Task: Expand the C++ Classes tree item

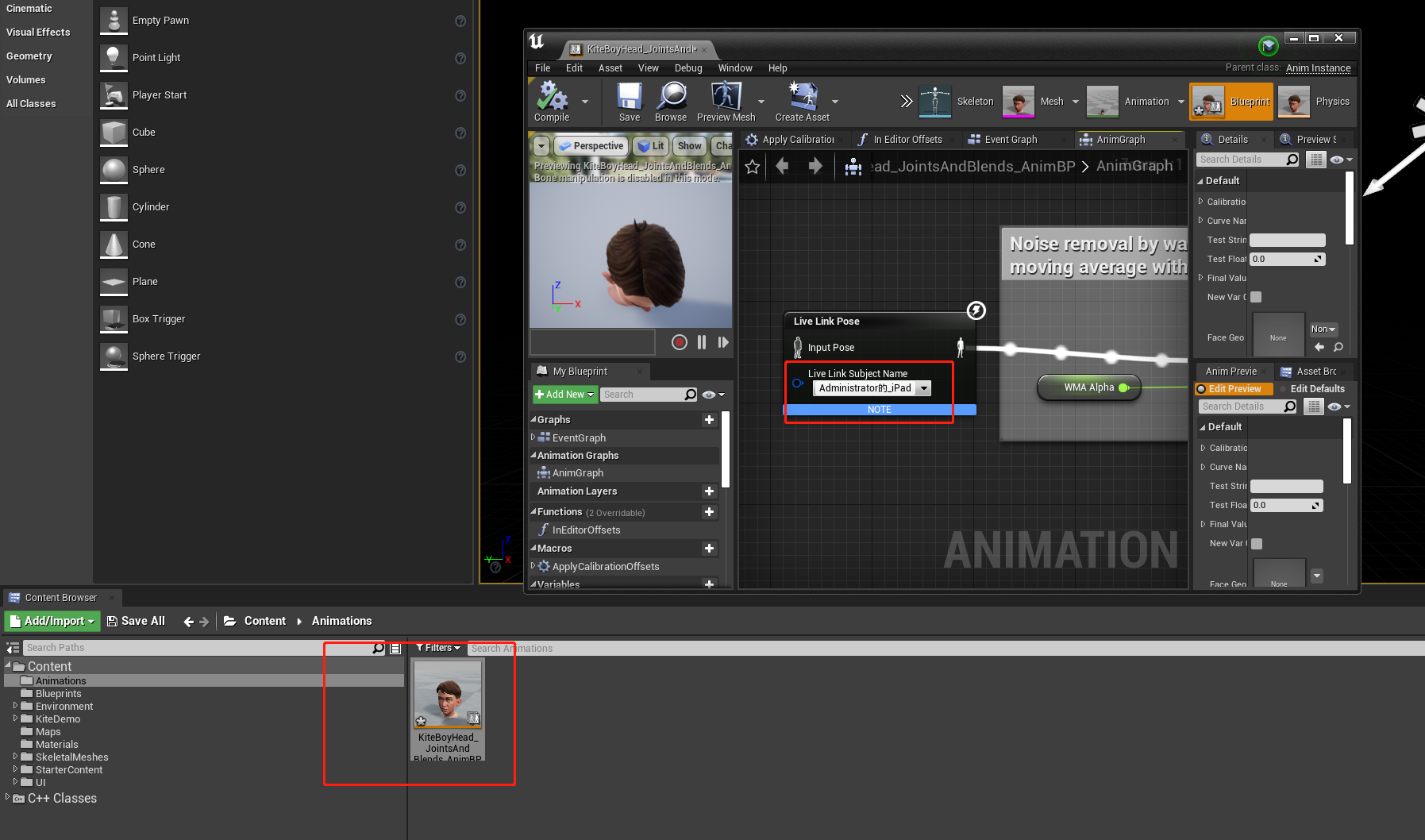Action: 6,798
